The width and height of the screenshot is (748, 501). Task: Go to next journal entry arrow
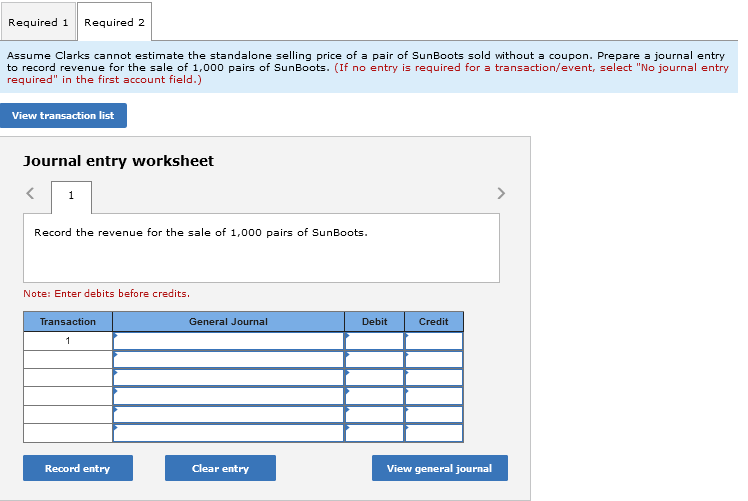point(501,193)
